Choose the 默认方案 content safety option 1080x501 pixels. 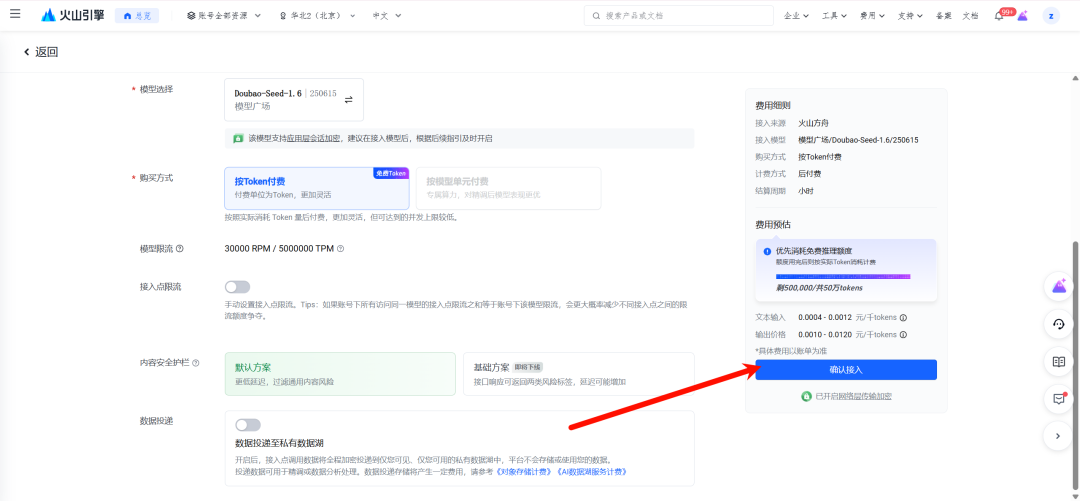coord(340,374)
